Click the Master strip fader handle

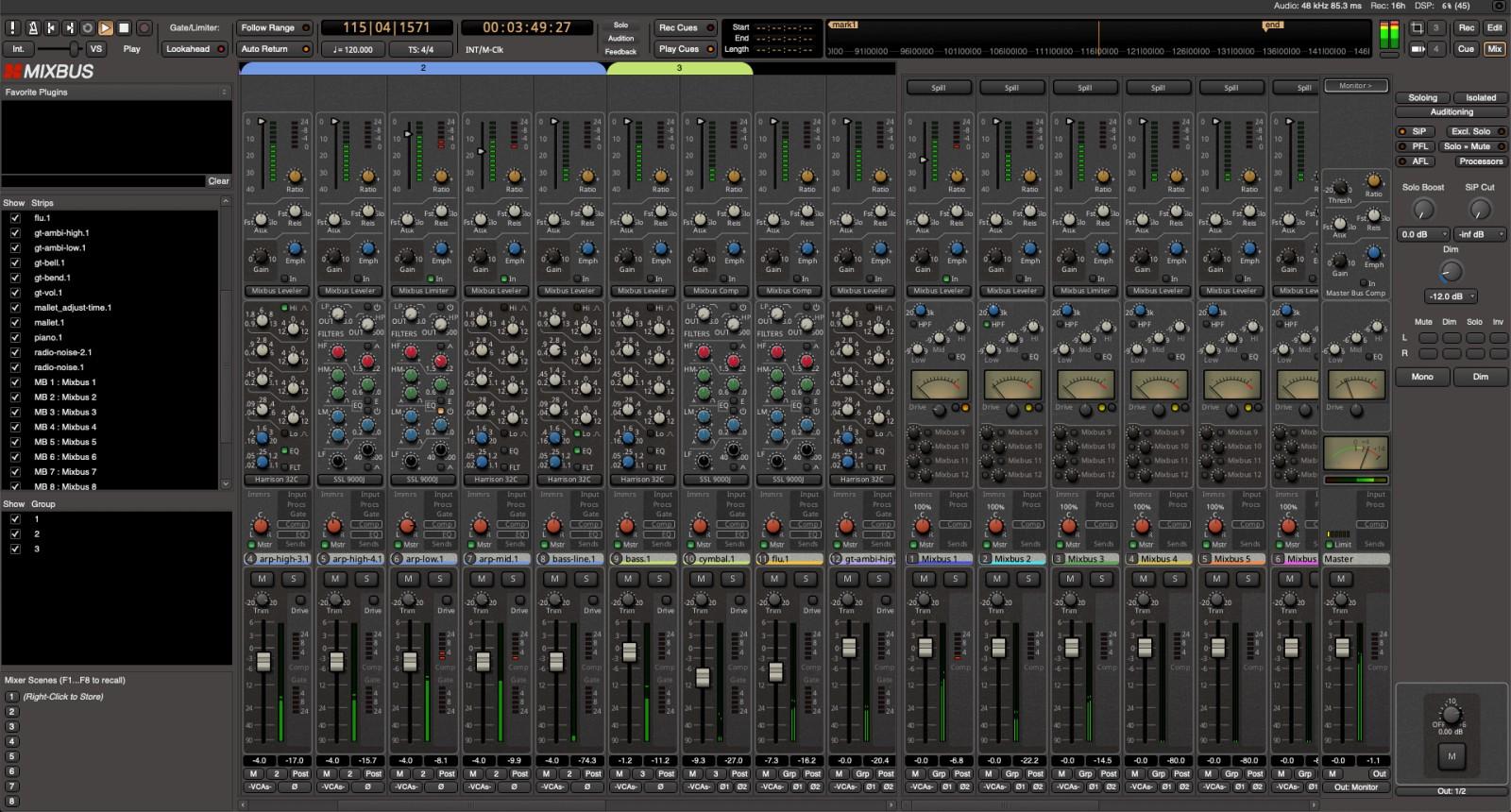click(x=1342, y=648)
